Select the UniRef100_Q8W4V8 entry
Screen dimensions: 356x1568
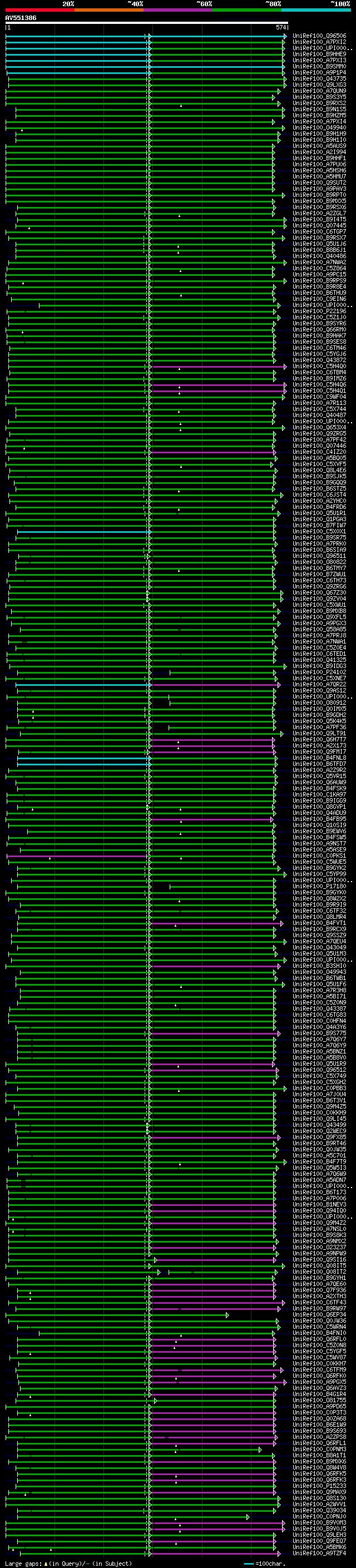[x=319, y=1467]
